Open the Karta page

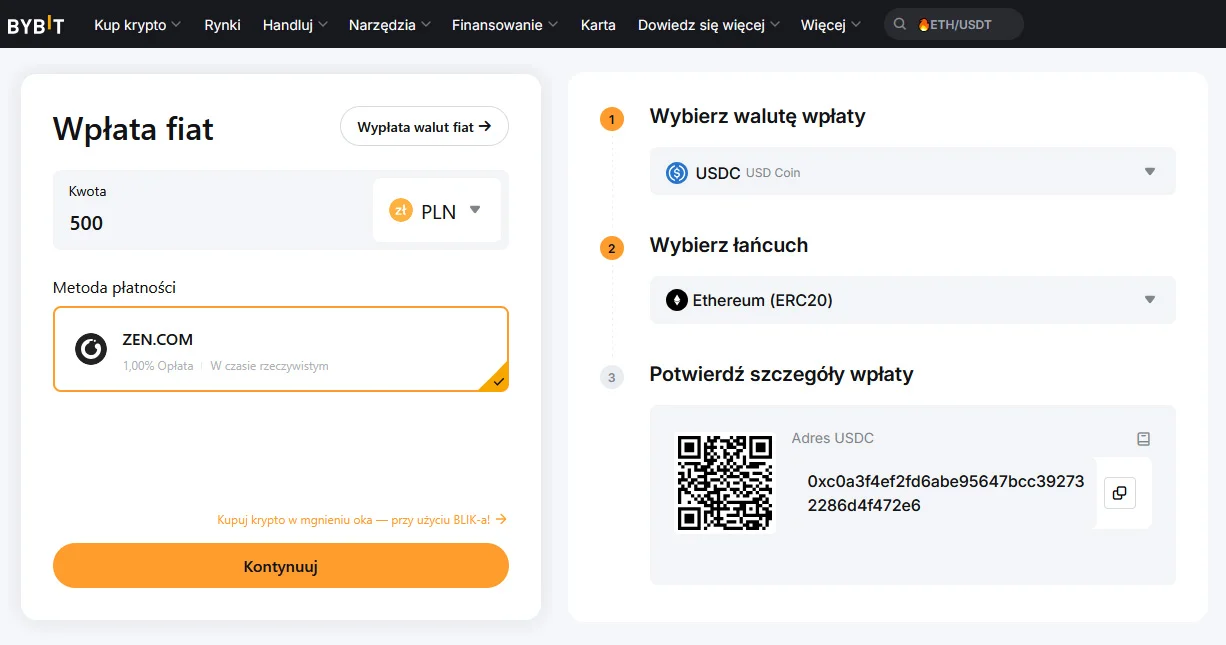598,25
